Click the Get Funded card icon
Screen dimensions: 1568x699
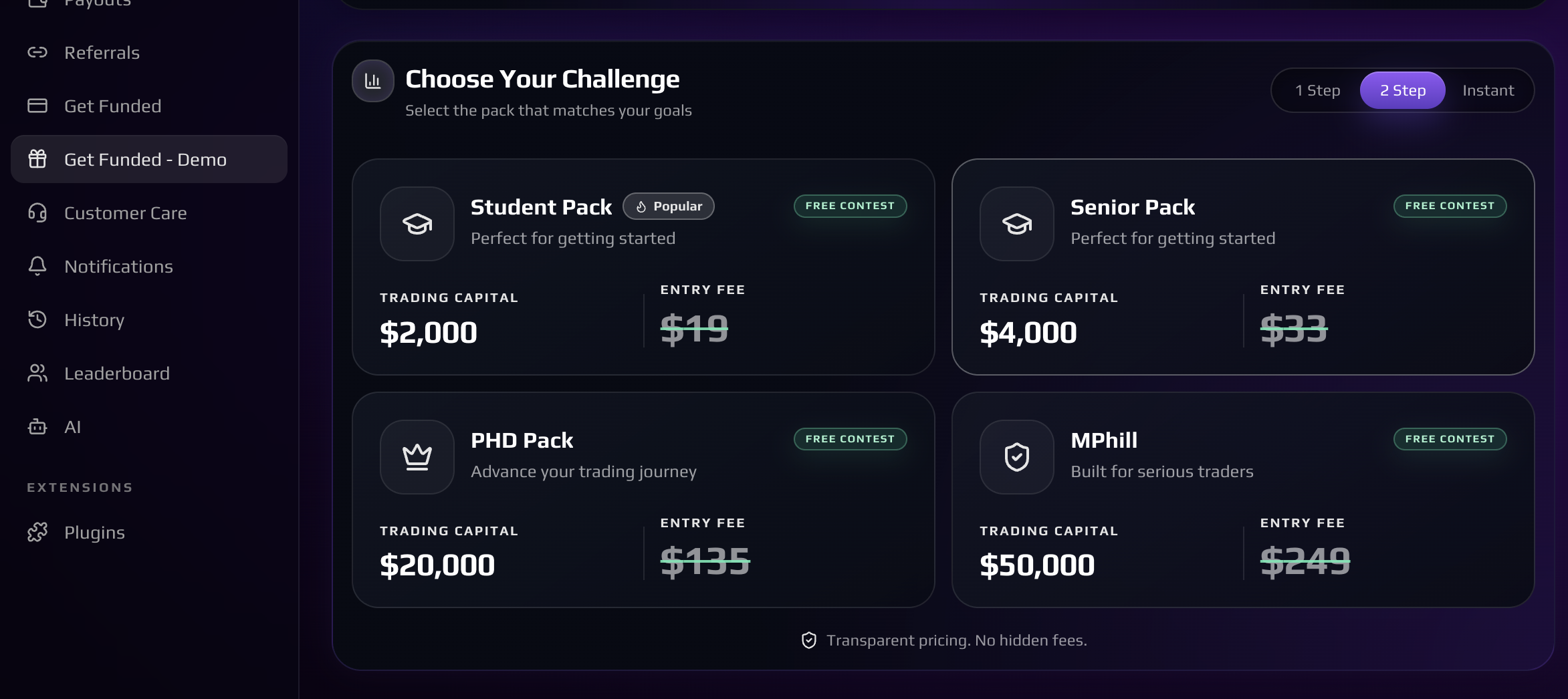click(37, 106)
